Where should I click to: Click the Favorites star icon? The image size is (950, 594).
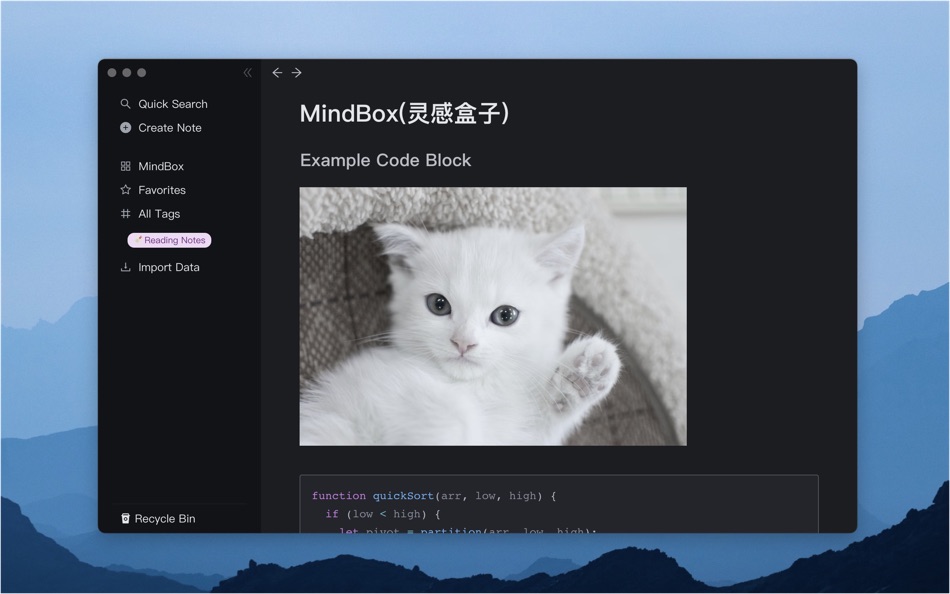click(125, 190)
